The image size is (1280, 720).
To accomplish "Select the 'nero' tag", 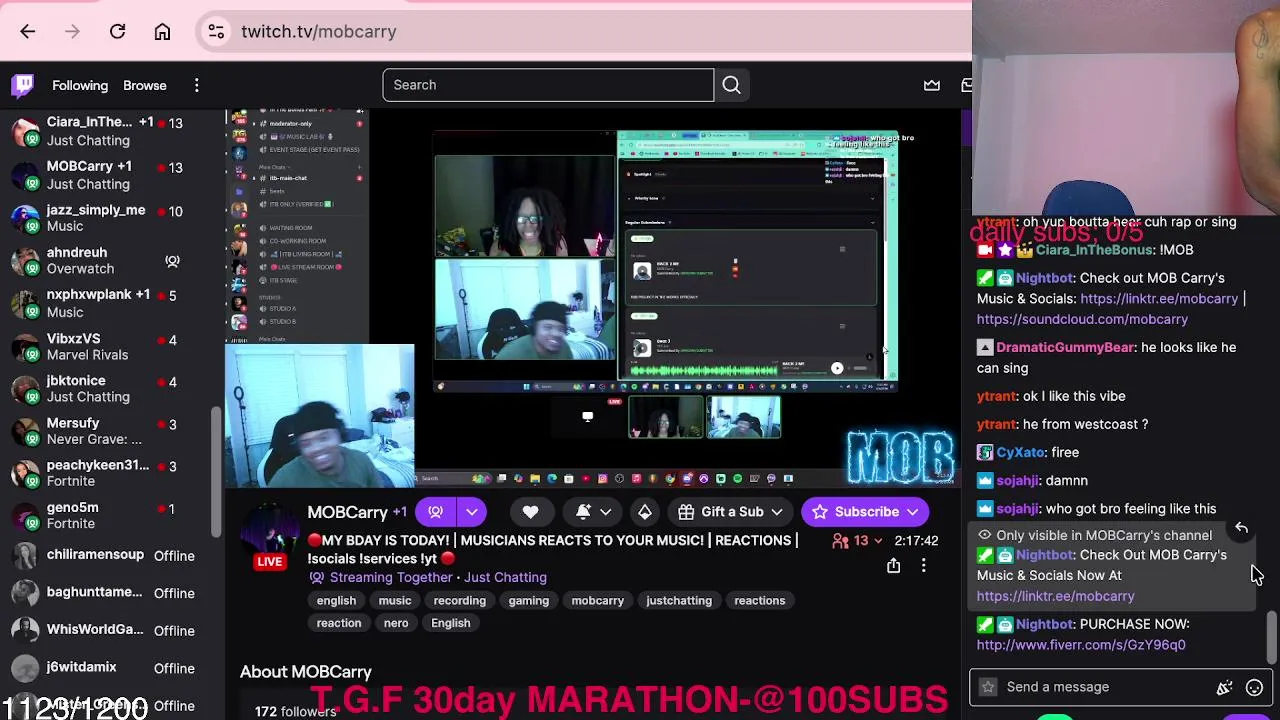I will coord(396,623).
